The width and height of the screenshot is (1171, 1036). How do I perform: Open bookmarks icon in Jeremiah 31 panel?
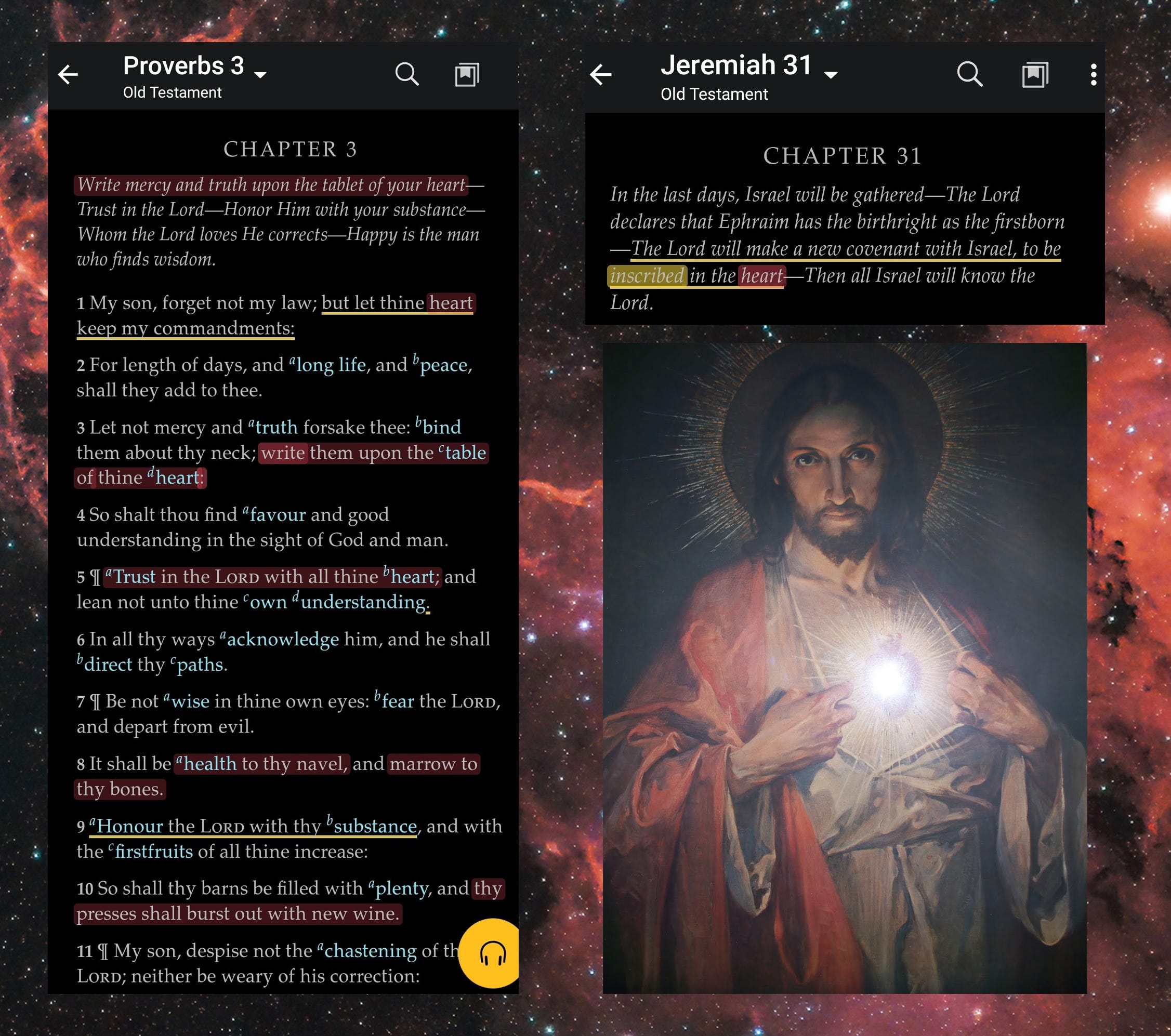point(1035,74)
